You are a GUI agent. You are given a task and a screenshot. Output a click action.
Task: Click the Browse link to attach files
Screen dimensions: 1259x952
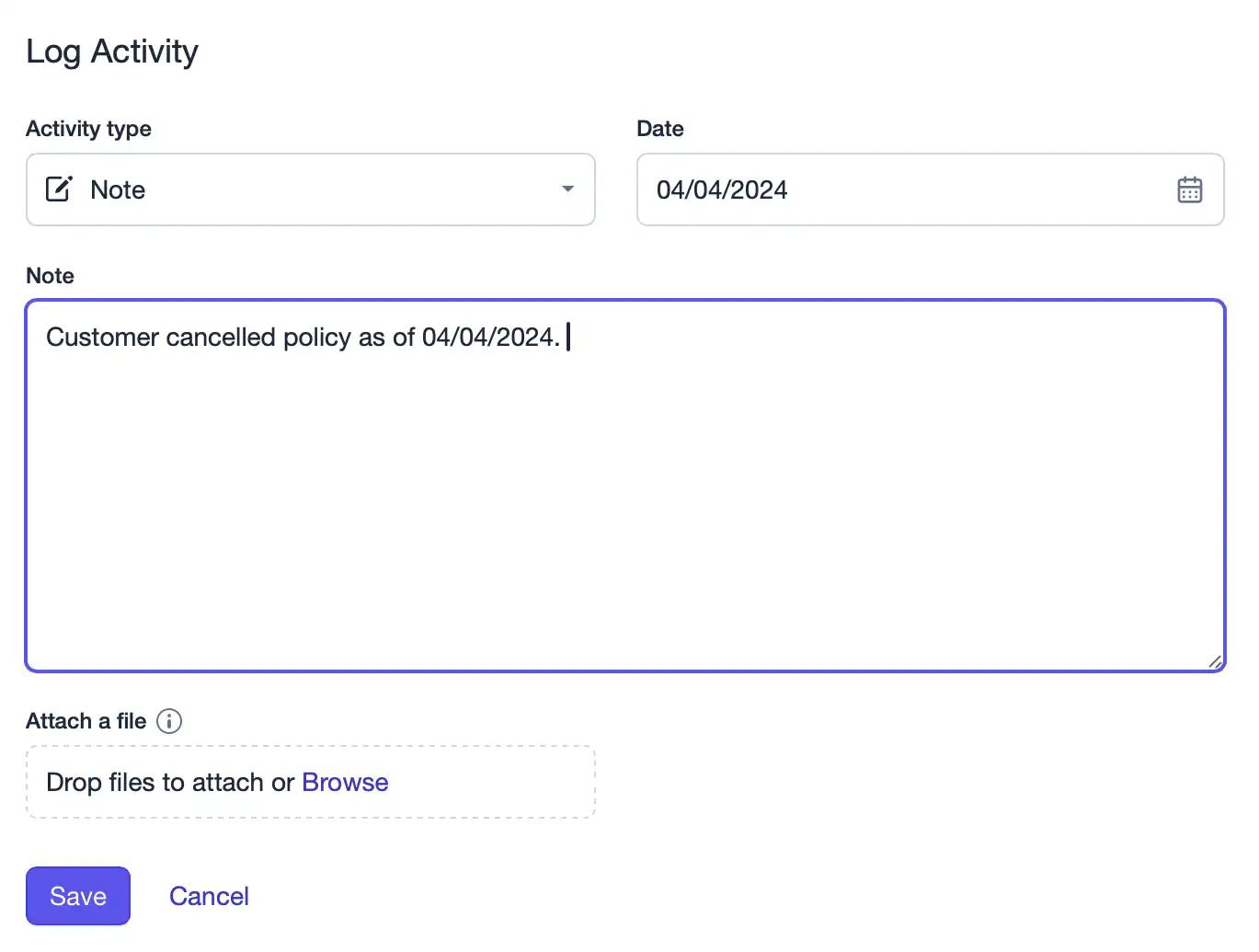345,782
